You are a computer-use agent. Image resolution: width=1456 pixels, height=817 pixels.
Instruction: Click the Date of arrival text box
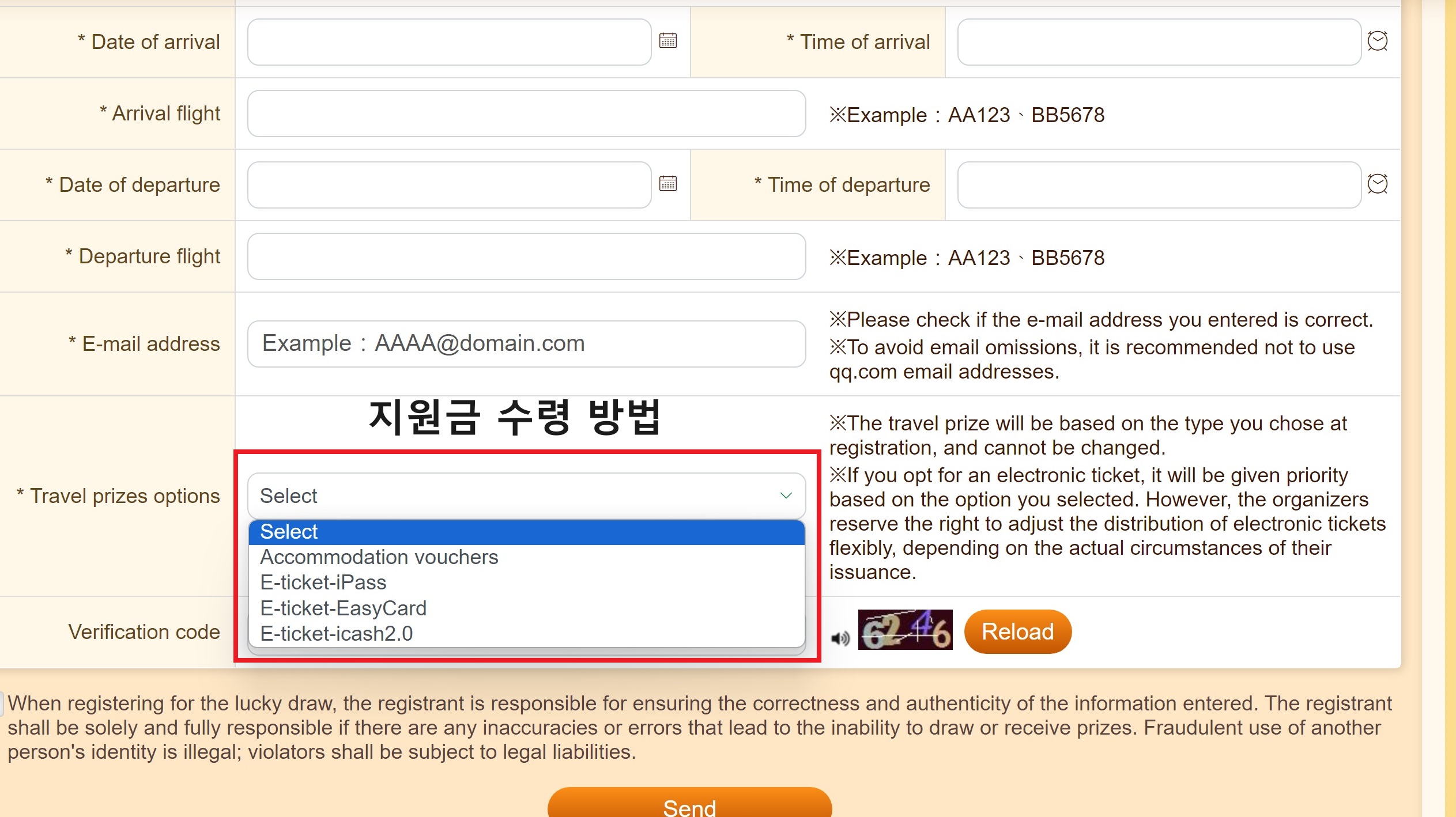(450, 41)
